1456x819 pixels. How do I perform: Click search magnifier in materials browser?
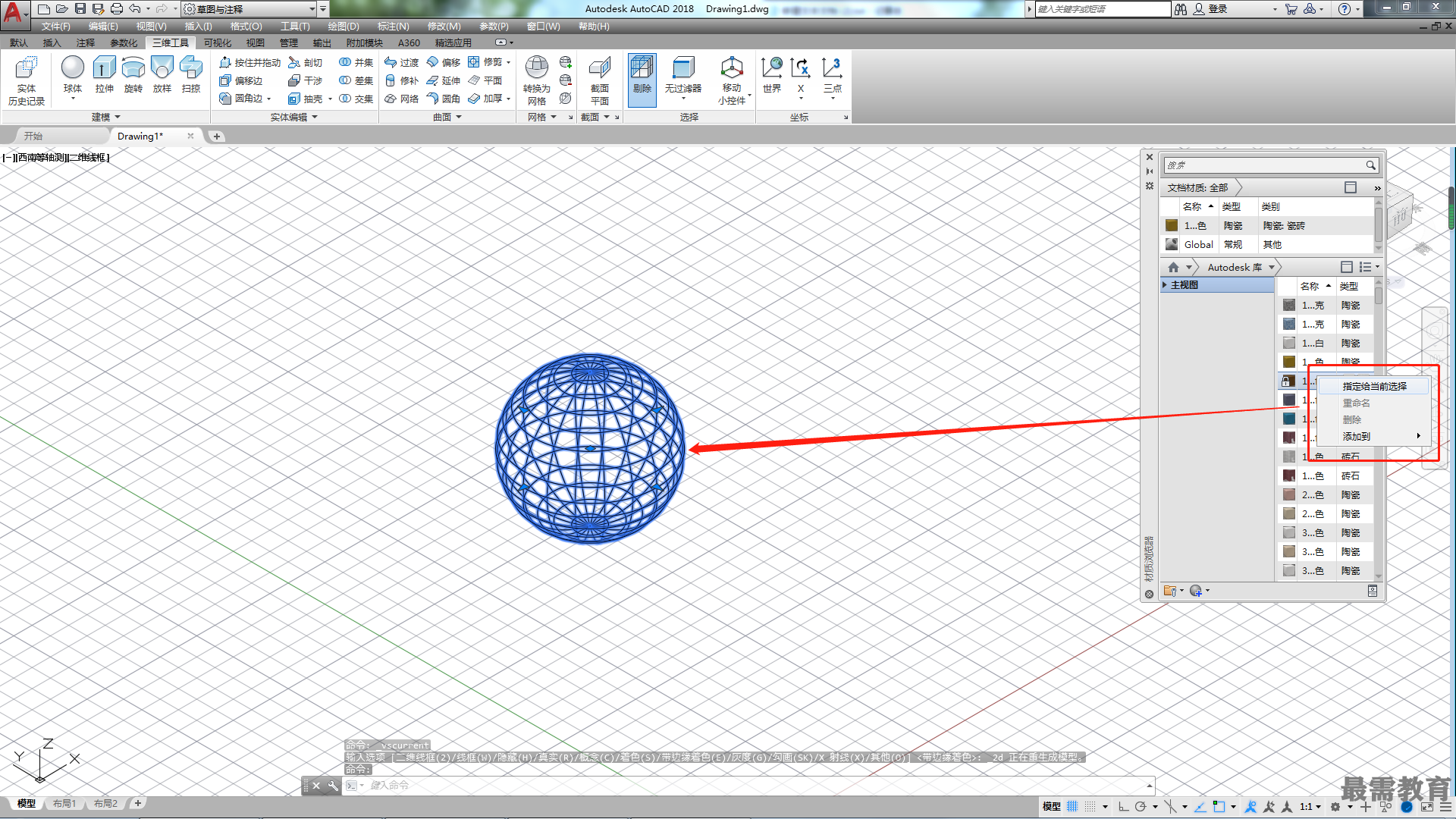(x=1370, y=165)
